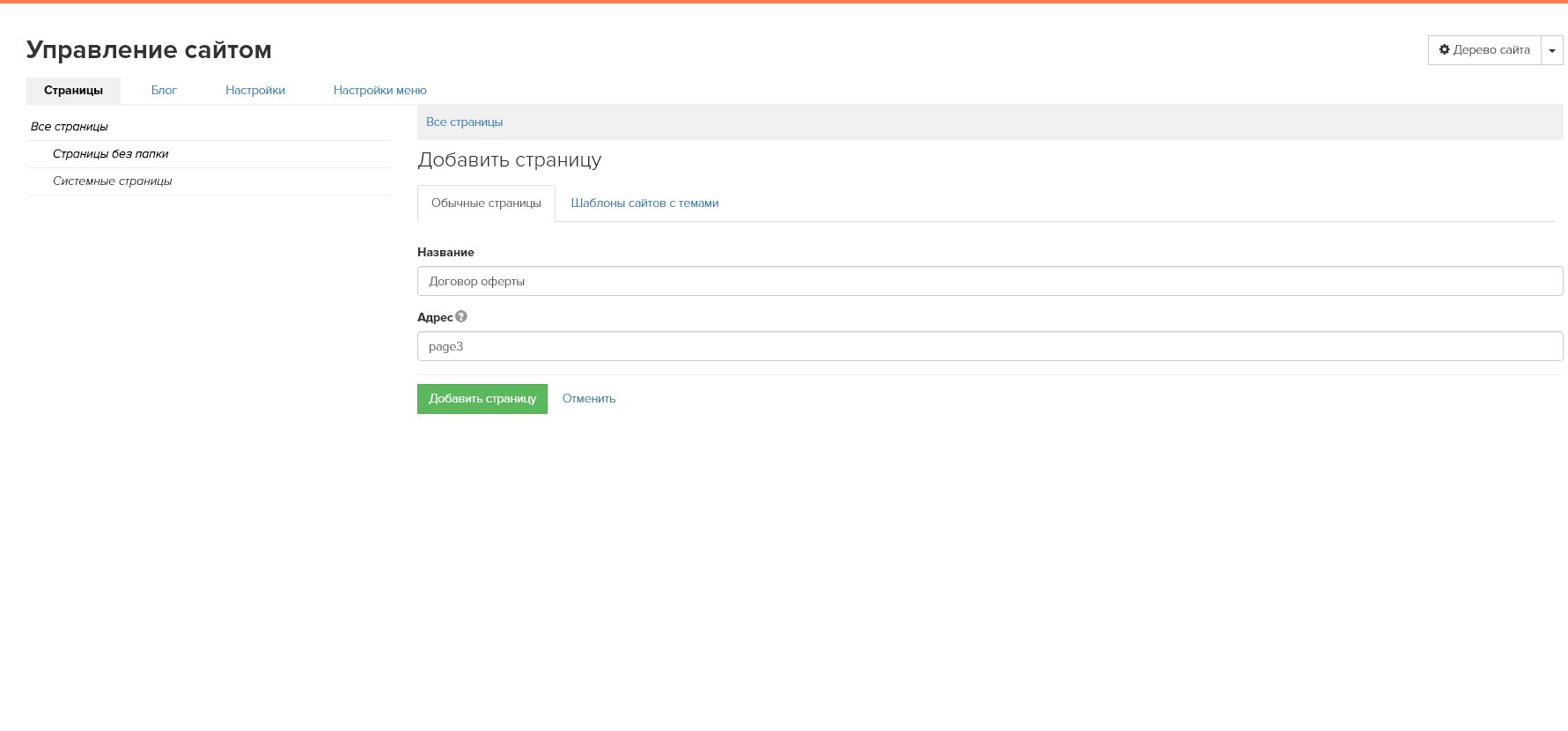The width and height of the screenshot is (1568, 731).
Task: Click the gear icon on Дерево сайта button
Action: point(1444,50)
